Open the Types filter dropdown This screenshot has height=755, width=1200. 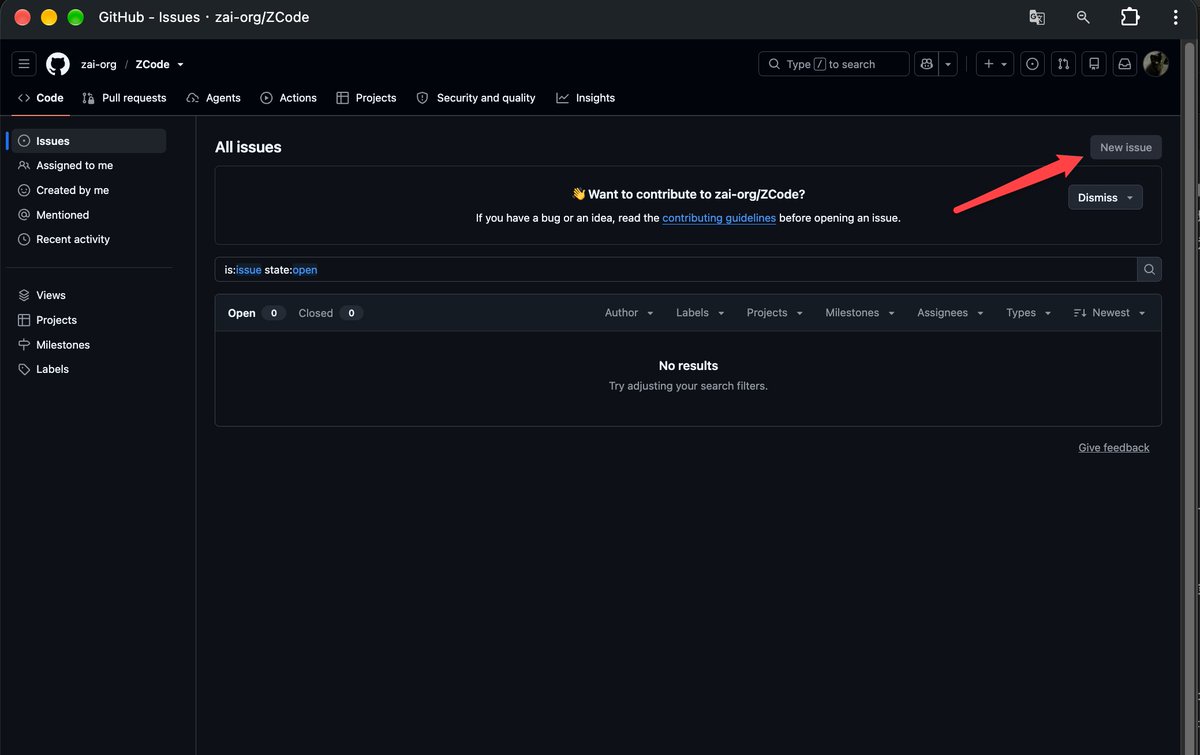coord(1029,313)
